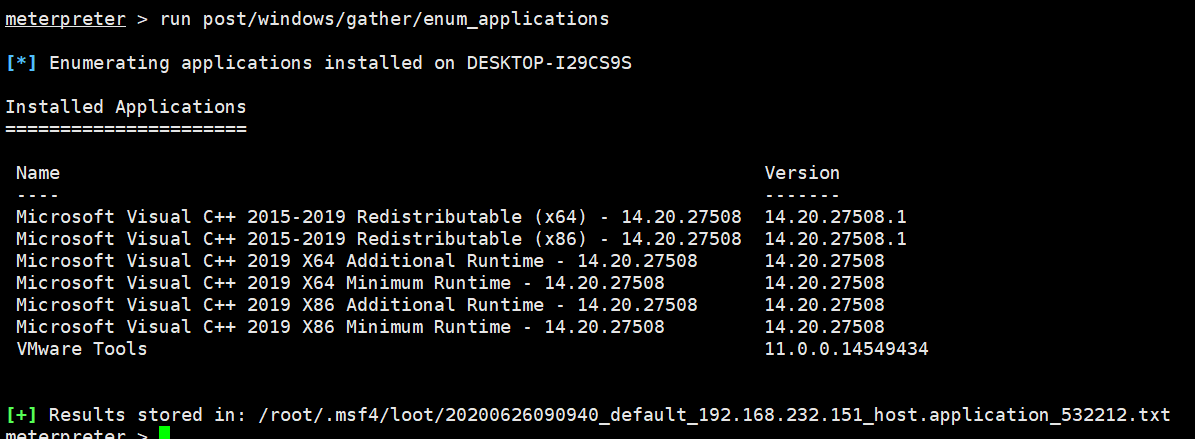The height and width of the screenshot is (439, 1195).
Task: Select the run post/windows/gather/enum_applications command text
Action: (384, 19)
